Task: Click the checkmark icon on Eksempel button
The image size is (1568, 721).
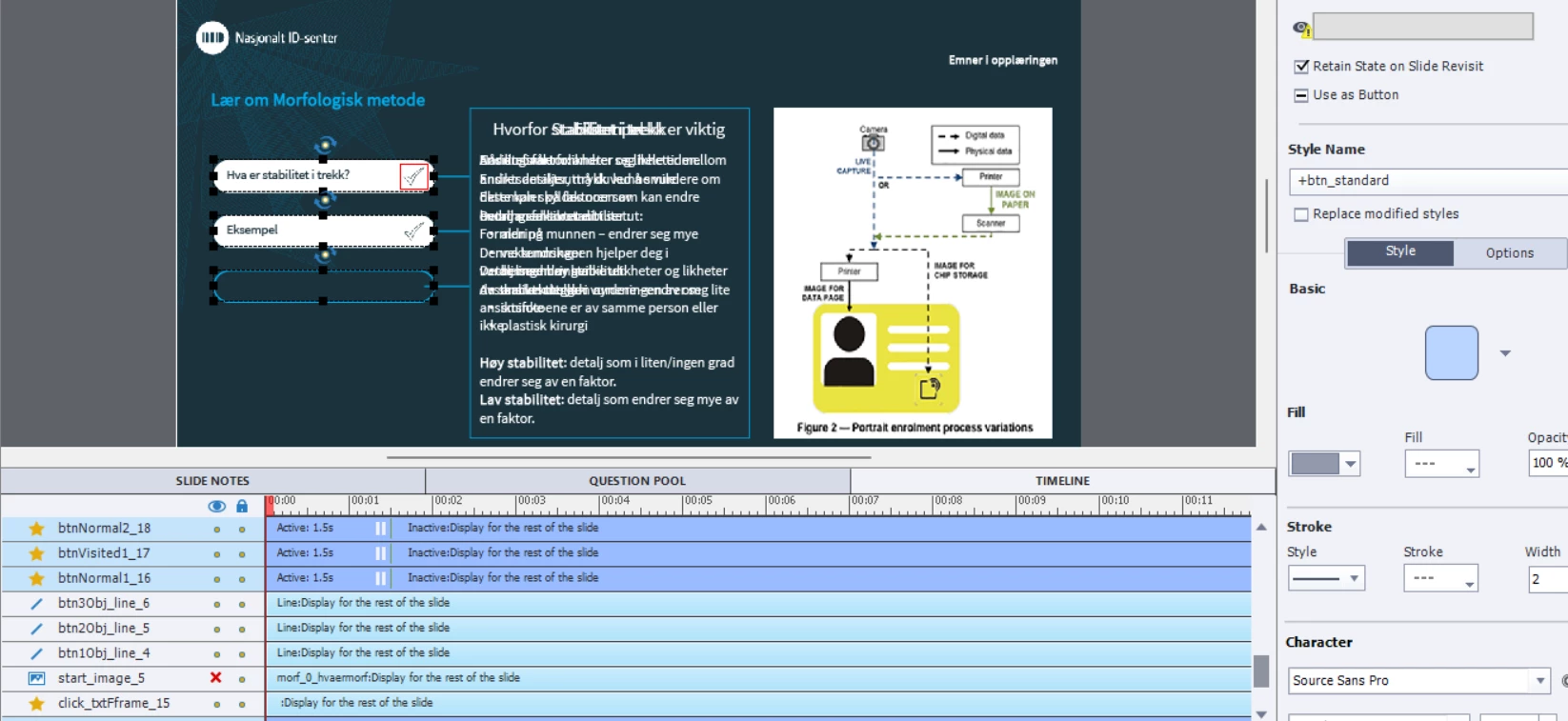Action: 413,230
